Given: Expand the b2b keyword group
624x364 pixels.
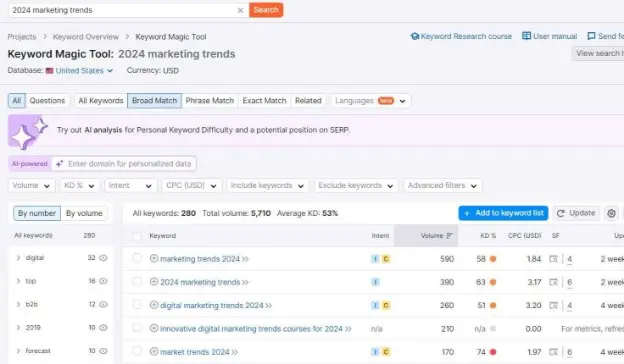Looking at the screenshot, I should coord(18,304).
